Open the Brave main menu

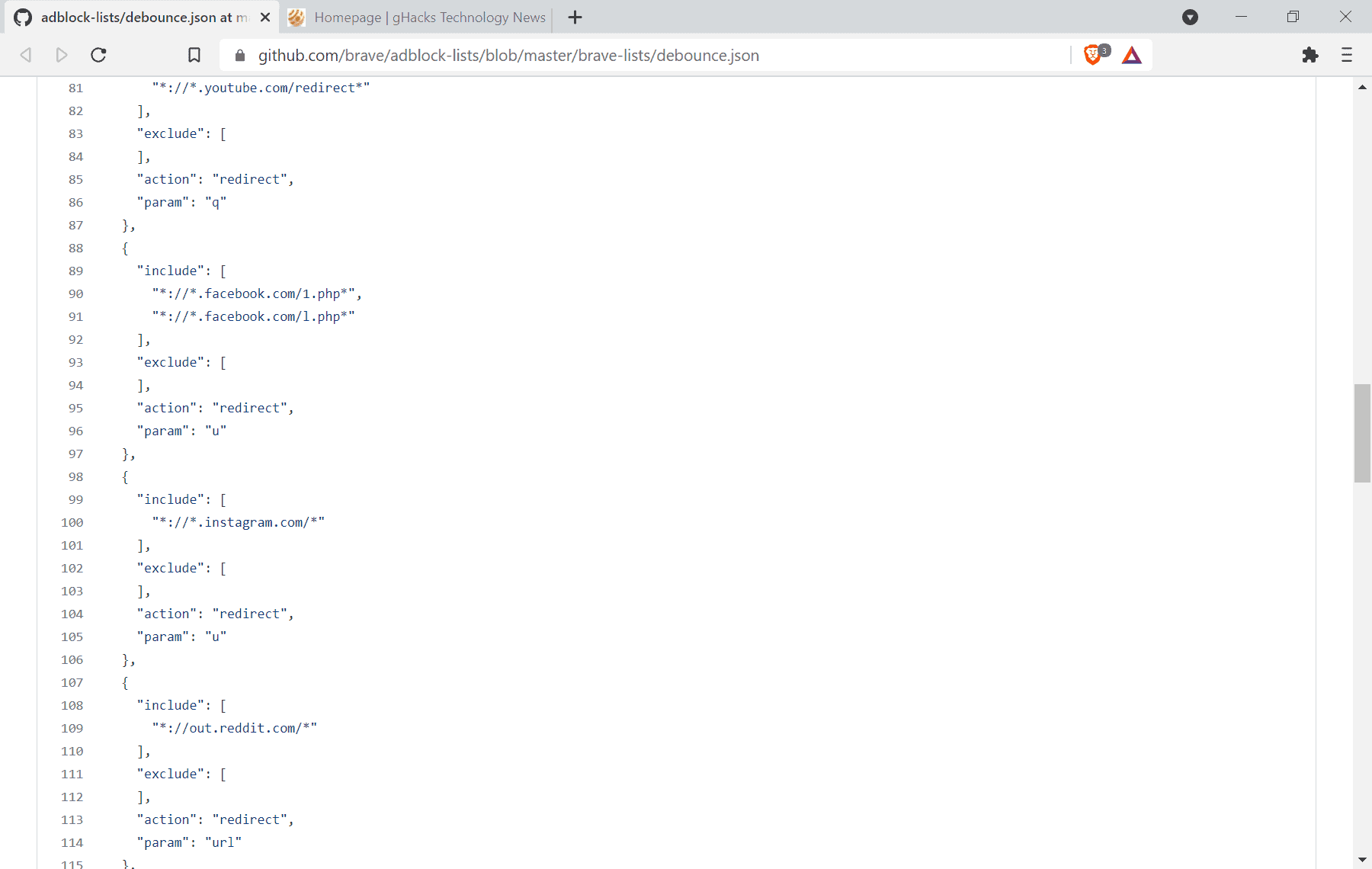[x=1347, y=55]
